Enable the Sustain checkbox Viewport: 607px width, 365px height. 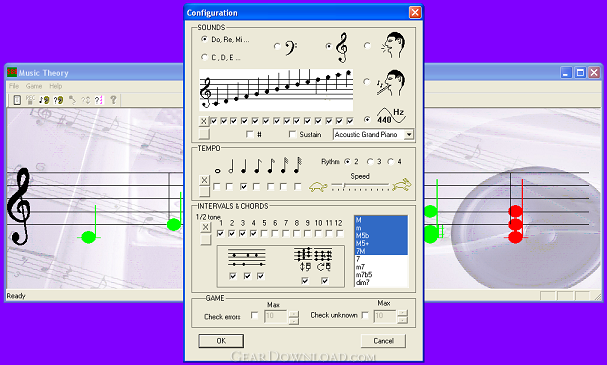pyautogui.click(x=292, y=134)
